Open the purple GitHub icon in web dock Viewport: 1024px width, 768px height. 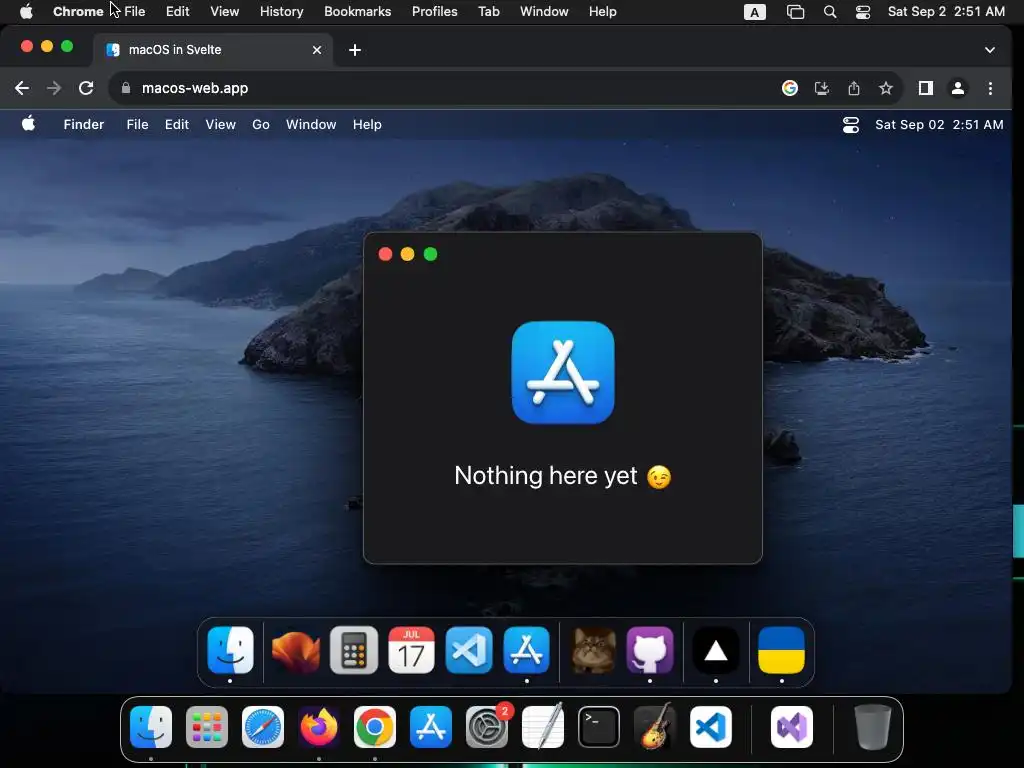coord(650,650)
